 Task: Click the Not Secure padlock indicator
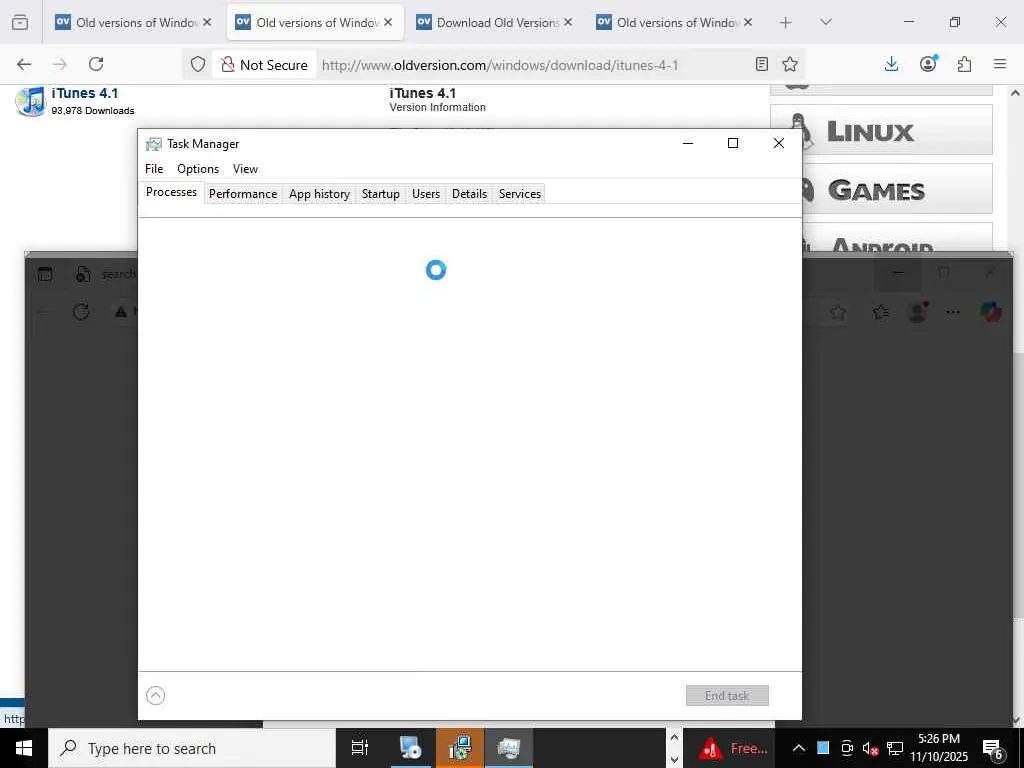[x=264, y=65]
